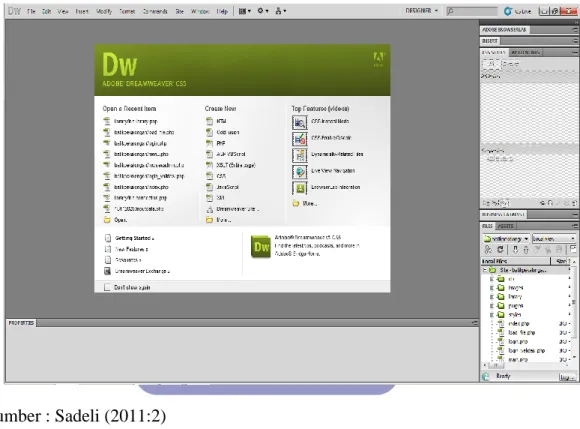Click the Connect to remote host icon
Viewport: 580px width, 429px height.
[488, 250]
